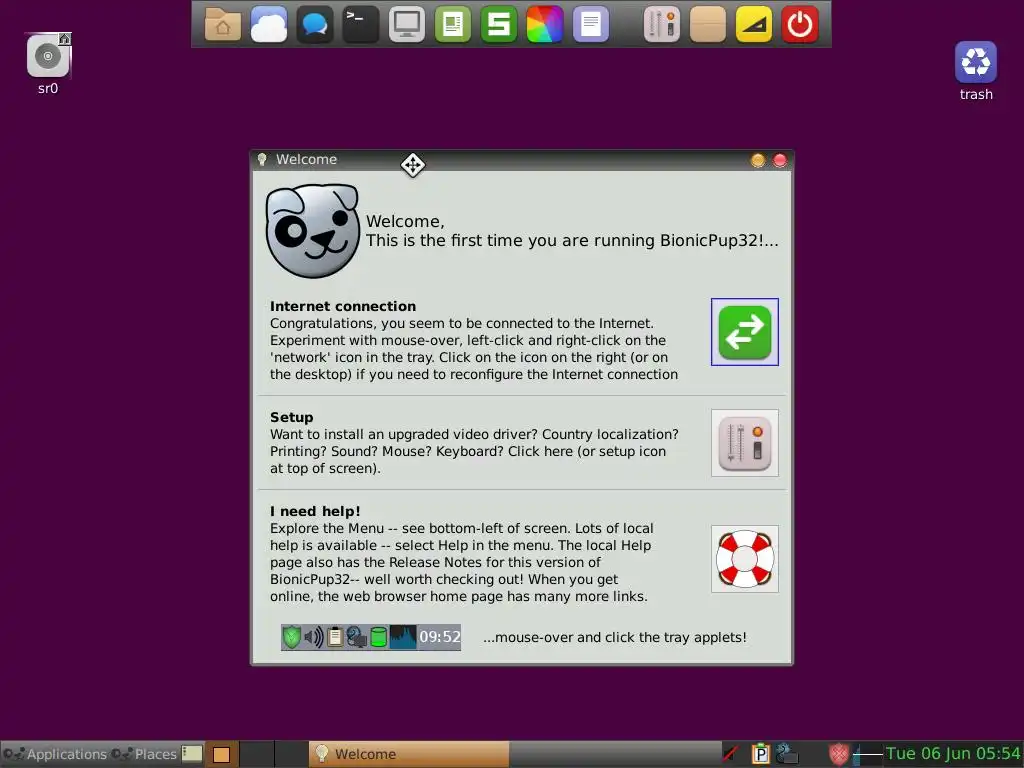
Task: Click the network computers tray icon
Action: click(x=788, y=754)
